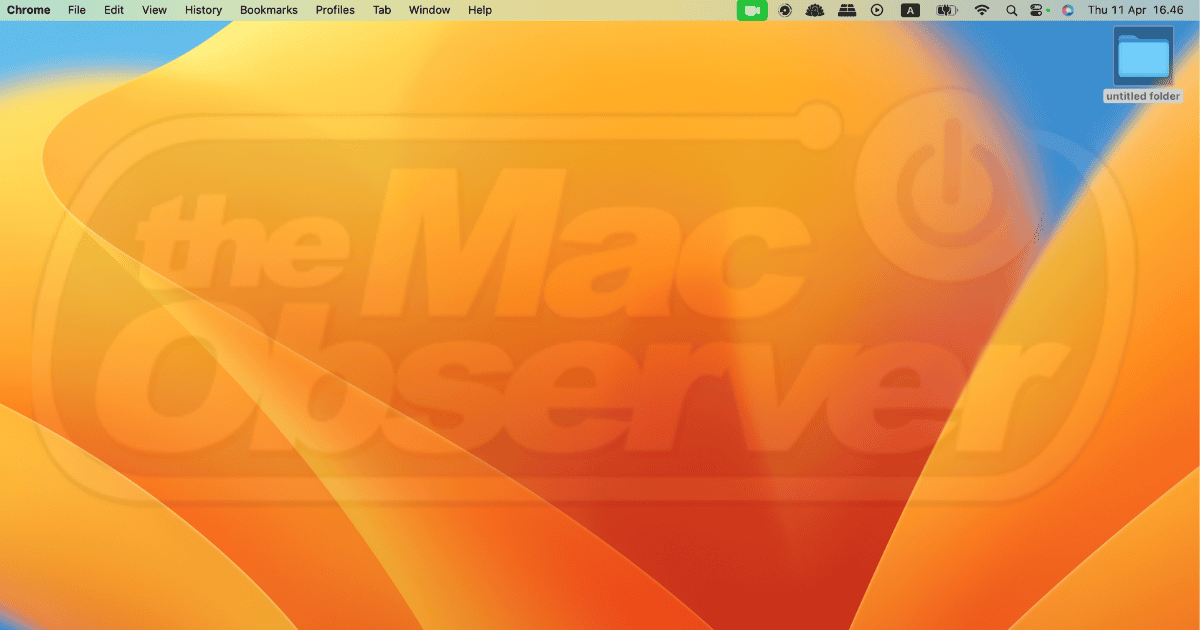Click the Siri icon
This screenshot has width=1200, height=630.
pos(1068,10)
